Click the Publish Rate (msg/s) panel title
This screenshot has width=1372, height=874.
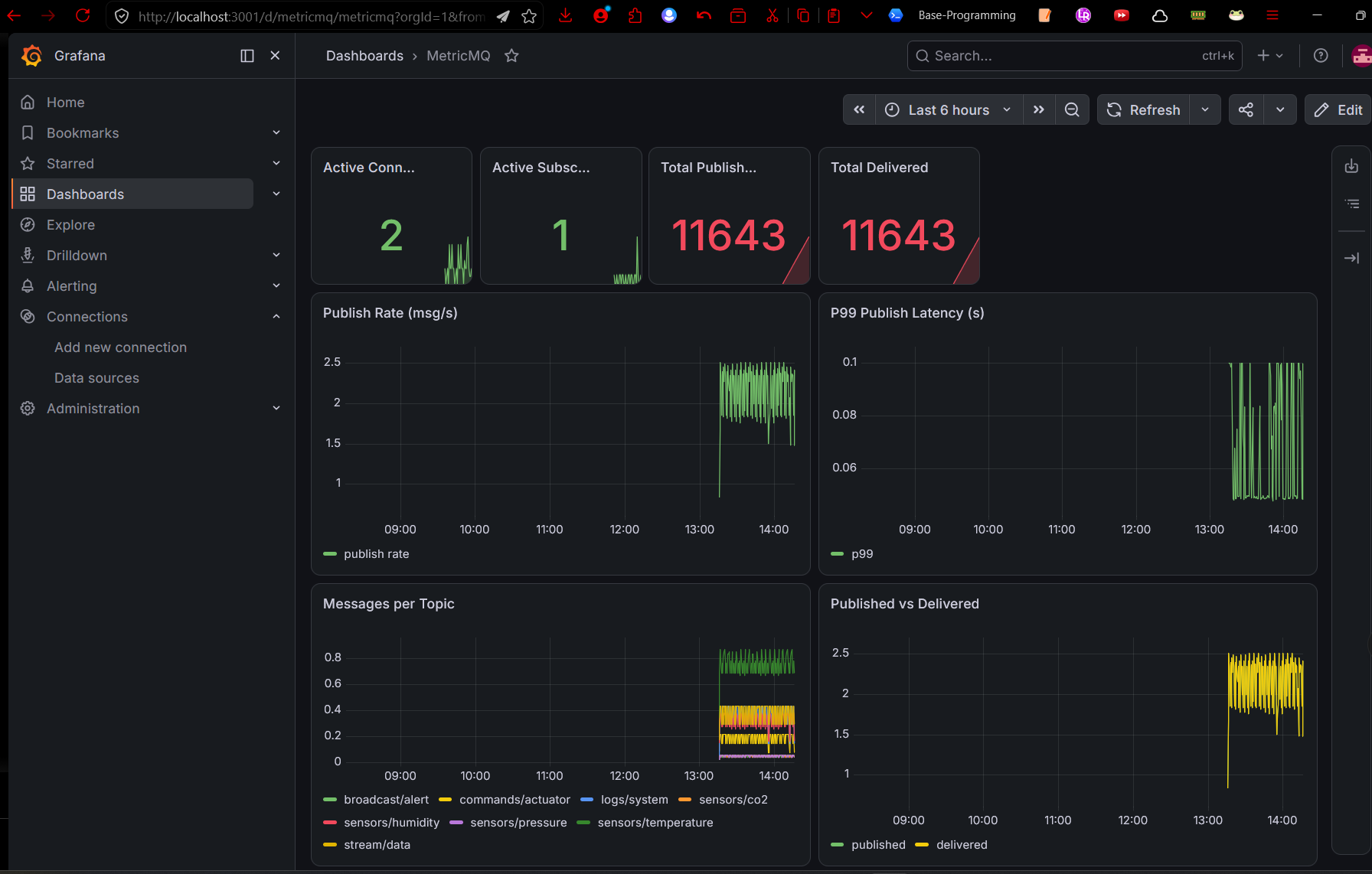(390, 313)
